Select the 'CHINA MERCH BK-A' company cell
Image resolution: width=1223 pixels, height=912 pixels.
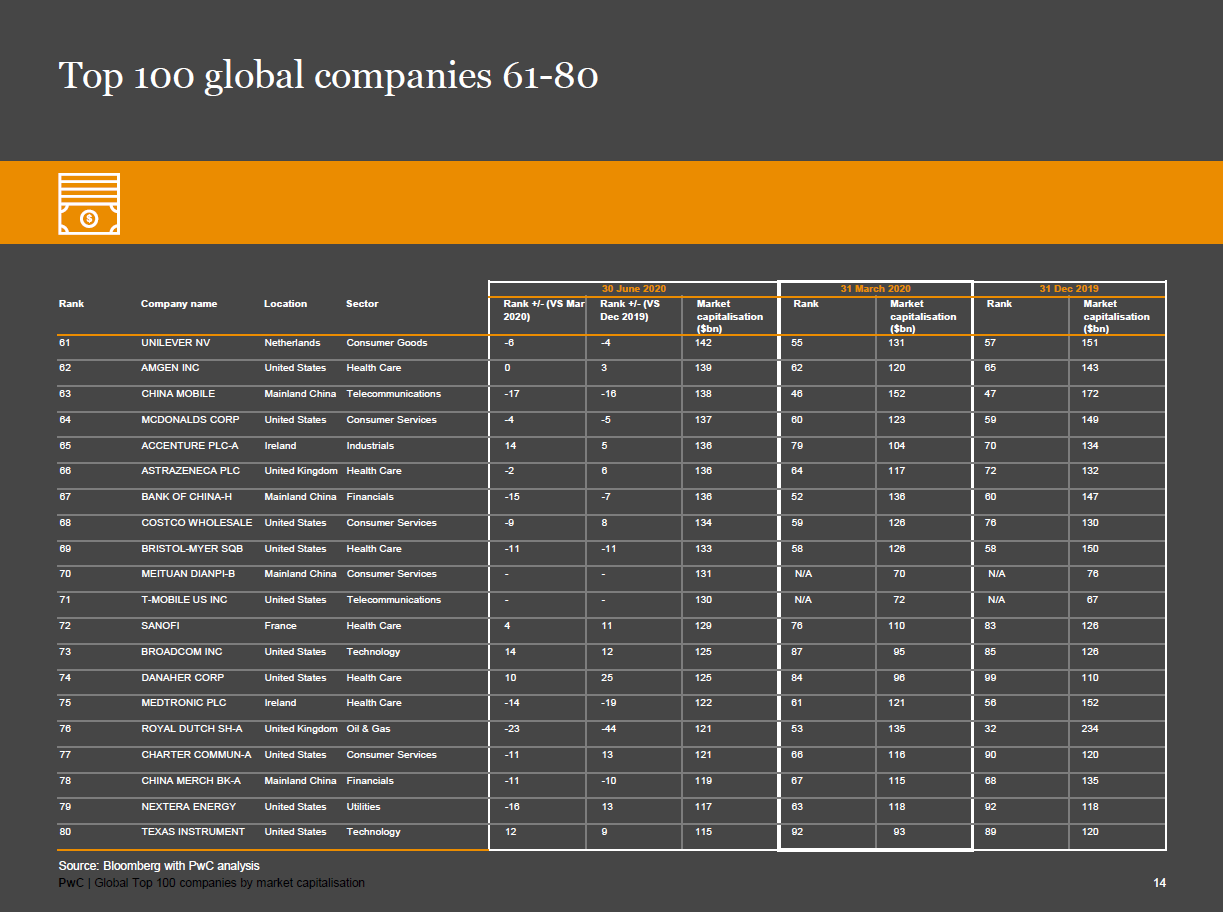point(191,781)
